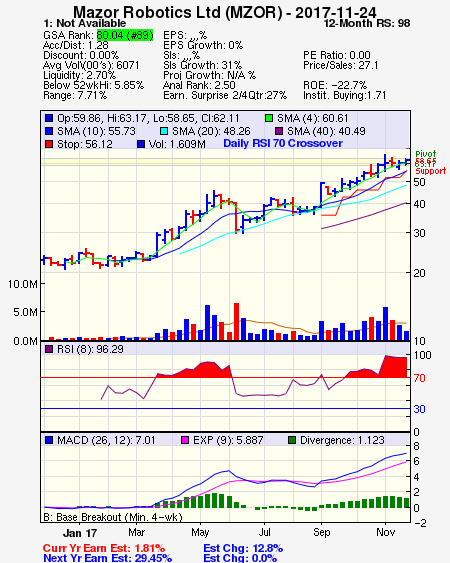Click the purple SMA (40) legend swatch
Screen dimensions: 450x563
279,131
